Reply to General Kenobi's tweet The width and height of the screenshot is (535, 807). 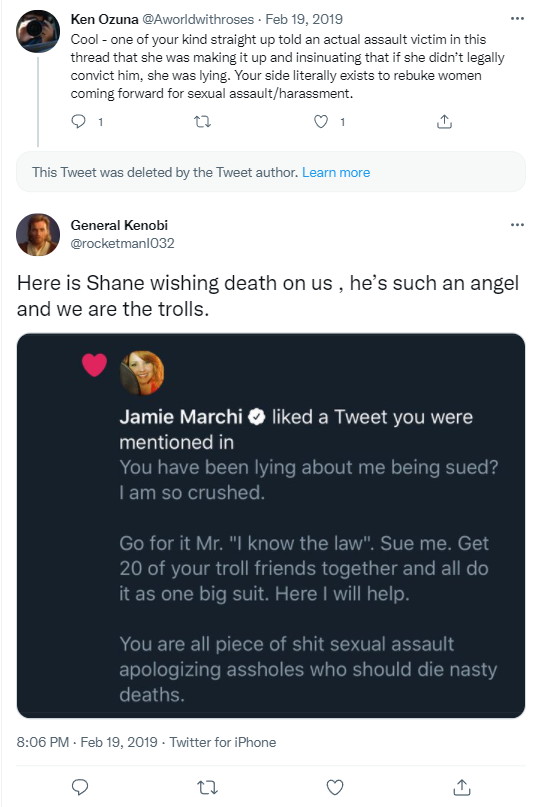click(x=80, y=787)
